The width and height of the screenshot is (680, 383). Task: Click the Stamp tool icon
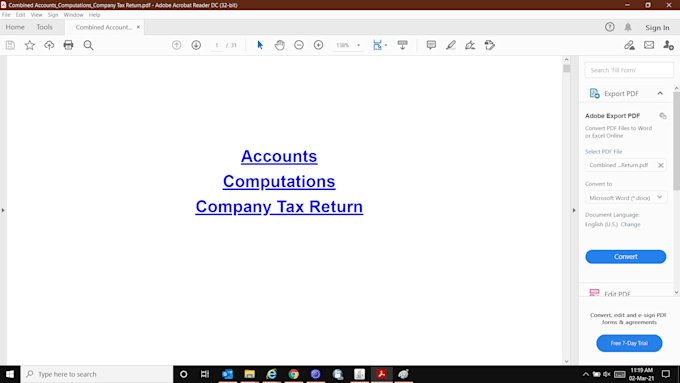[490, 45]
